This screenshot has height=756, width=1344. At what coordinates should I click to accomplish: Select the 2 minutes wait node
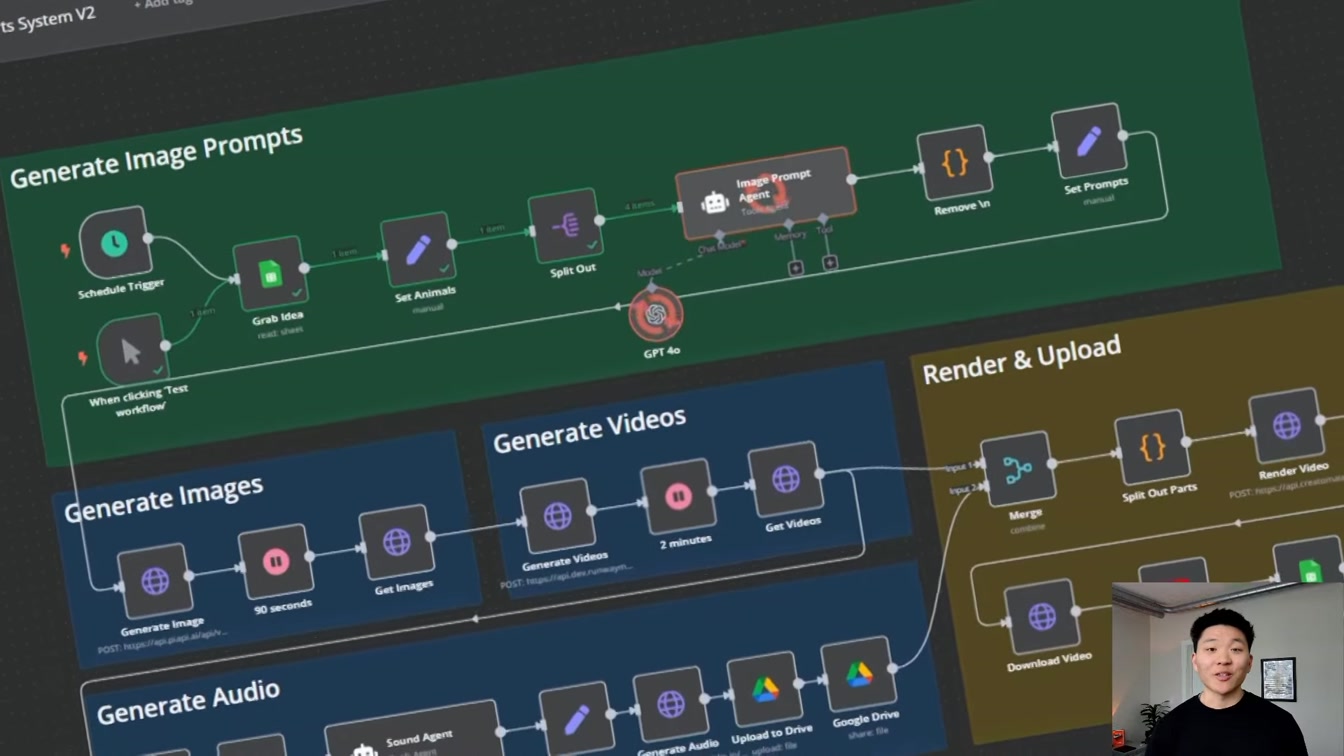(678, 496)
